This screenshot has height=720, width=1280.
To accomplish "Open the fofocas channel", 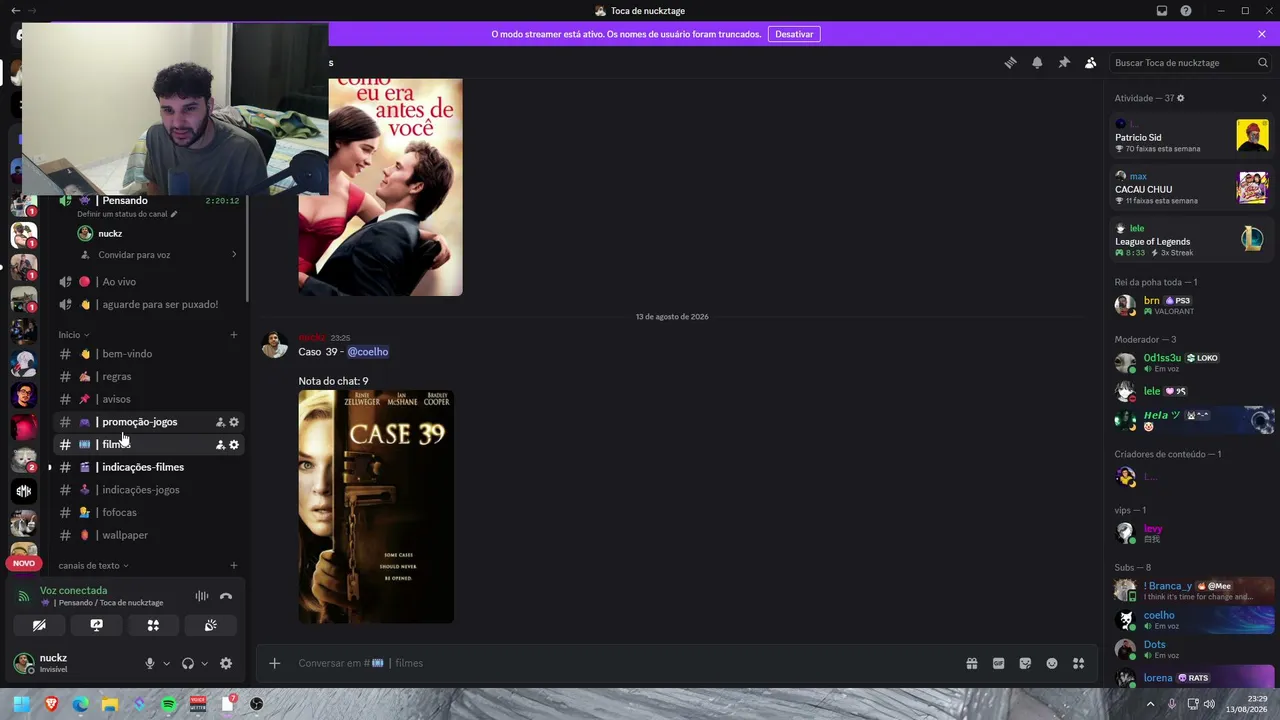I will 149,512.
